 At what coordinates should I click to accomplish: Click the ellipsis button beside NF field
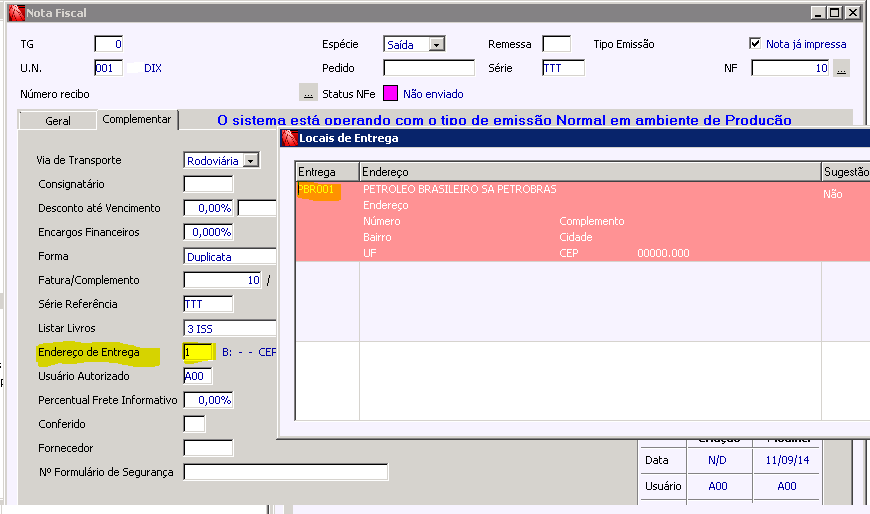(841, 68)
